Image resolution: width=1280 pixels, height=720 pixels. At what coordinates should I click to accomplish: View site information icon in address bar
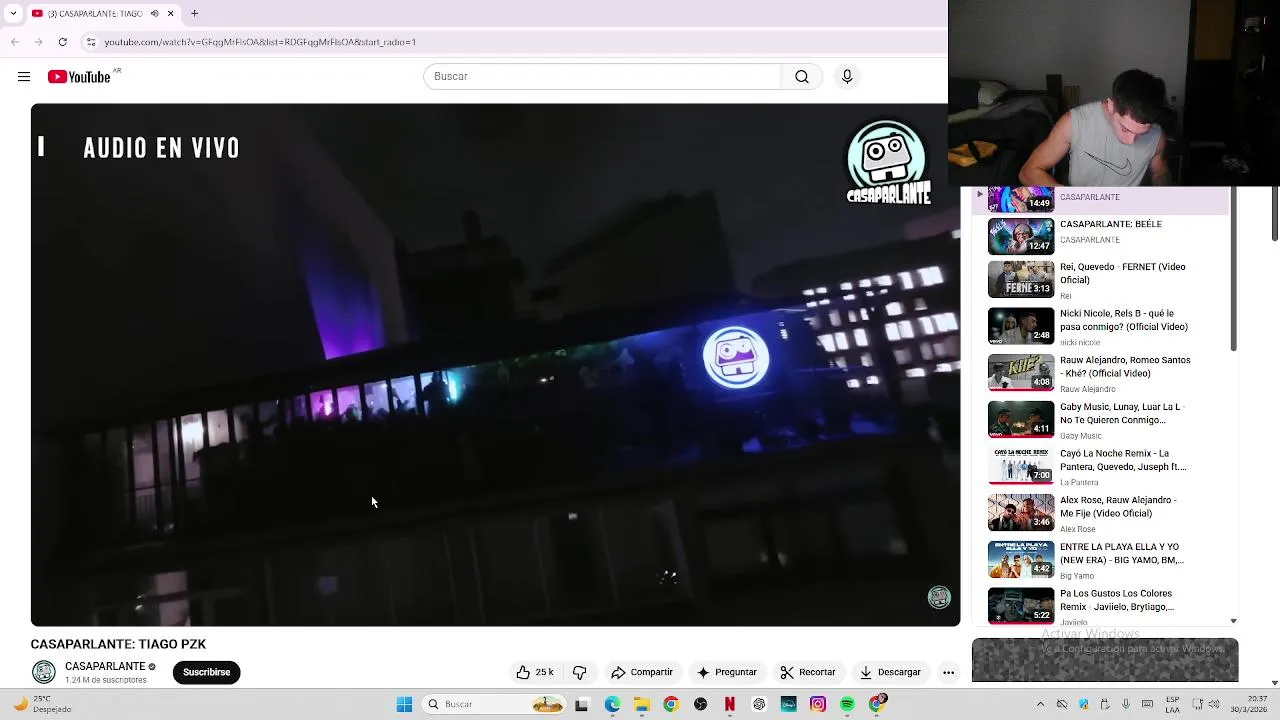91,42
